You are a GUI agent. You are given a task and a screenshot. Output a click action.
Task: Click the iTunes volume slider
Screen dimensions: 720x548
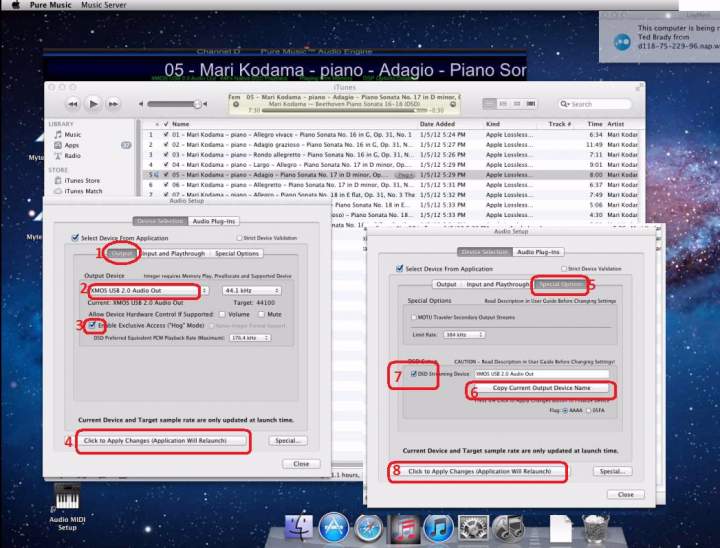click(x=174, y=104)
